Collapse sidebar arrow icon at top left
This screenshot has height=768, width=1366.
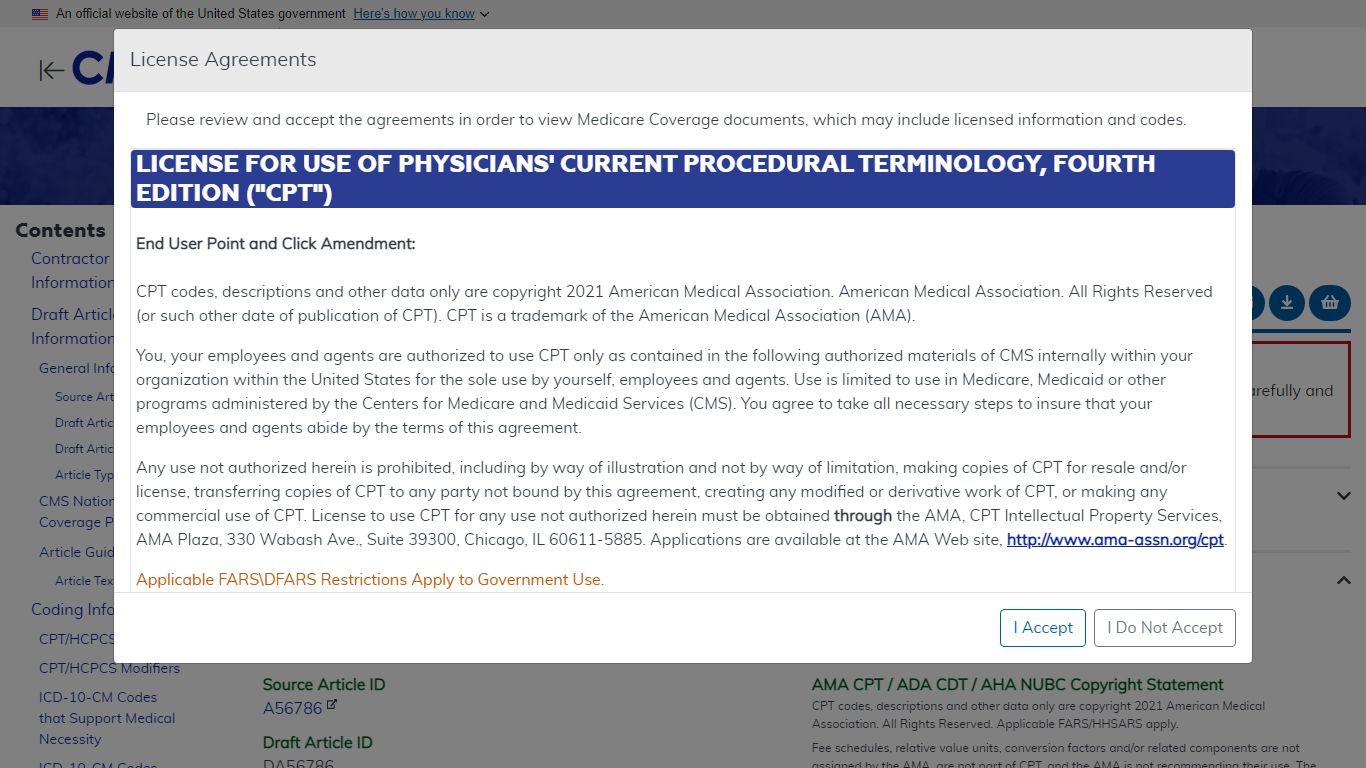52,70
